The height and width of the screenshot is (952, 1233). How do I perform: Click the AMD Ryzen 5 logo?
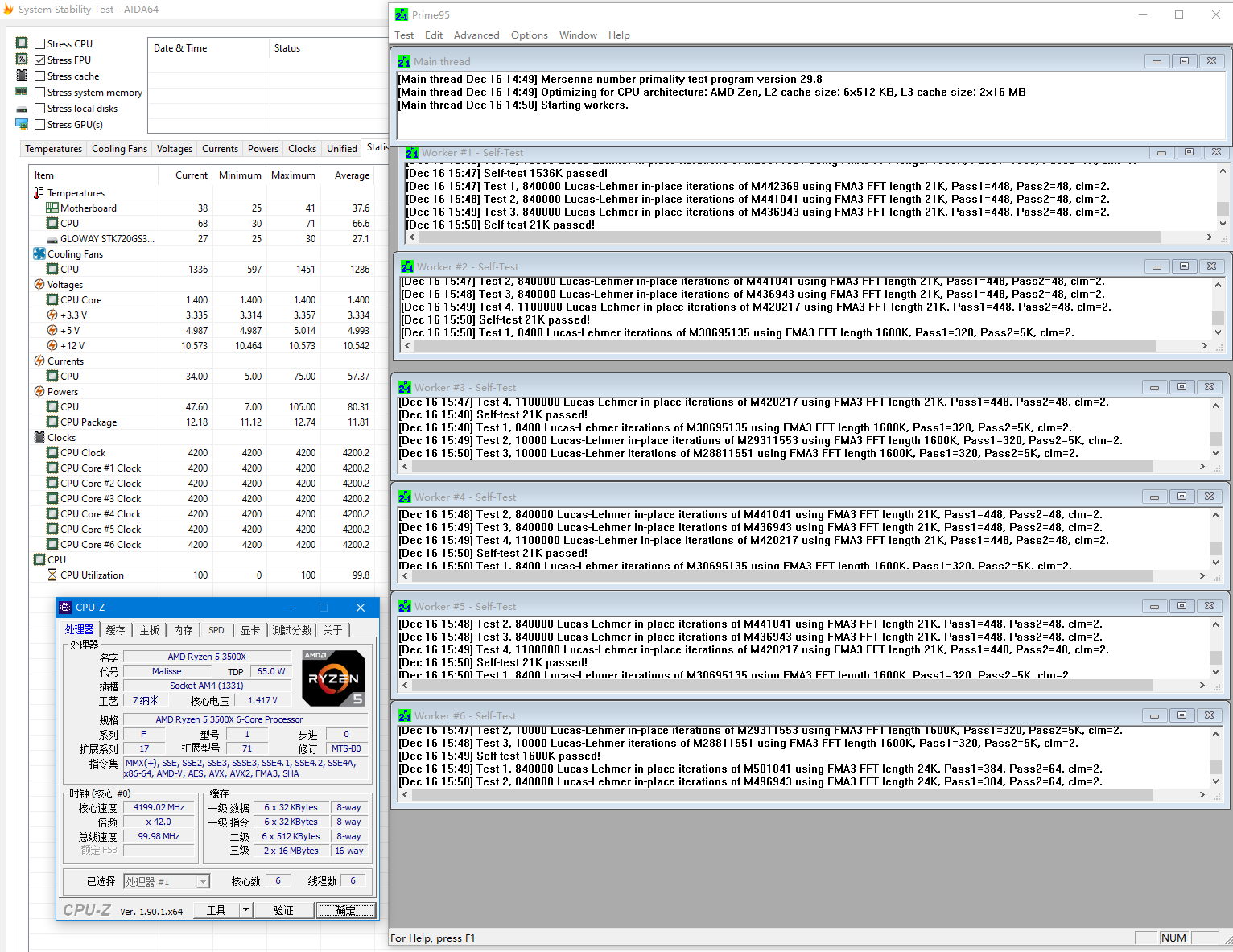point(333,678)
